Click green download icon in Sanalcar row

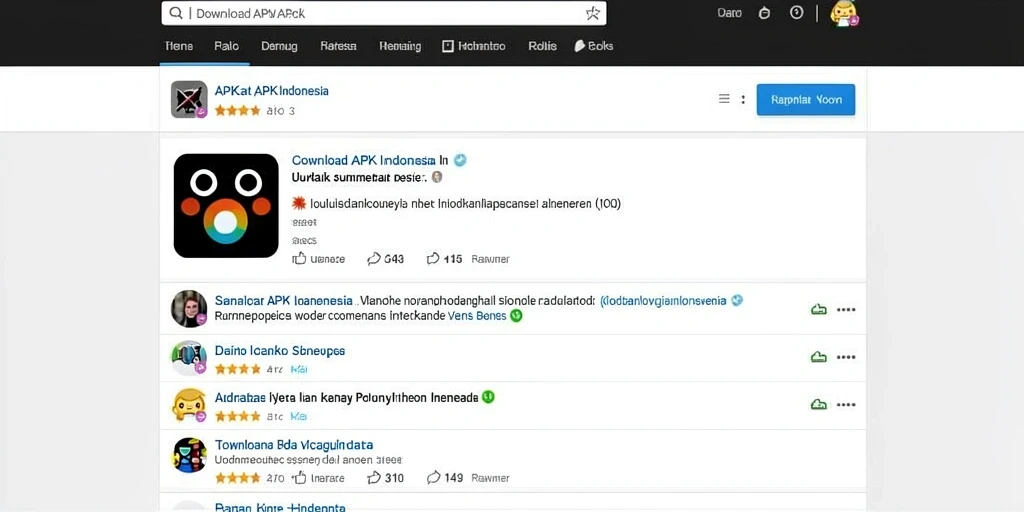(x=818, y=310)
